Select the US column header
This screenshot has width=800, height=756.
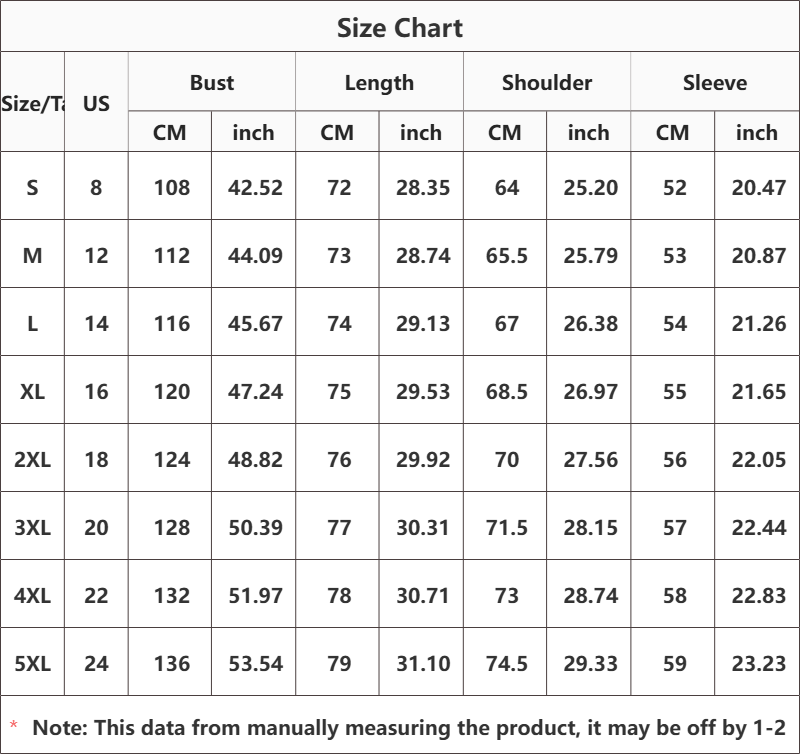tap(96, 103)
